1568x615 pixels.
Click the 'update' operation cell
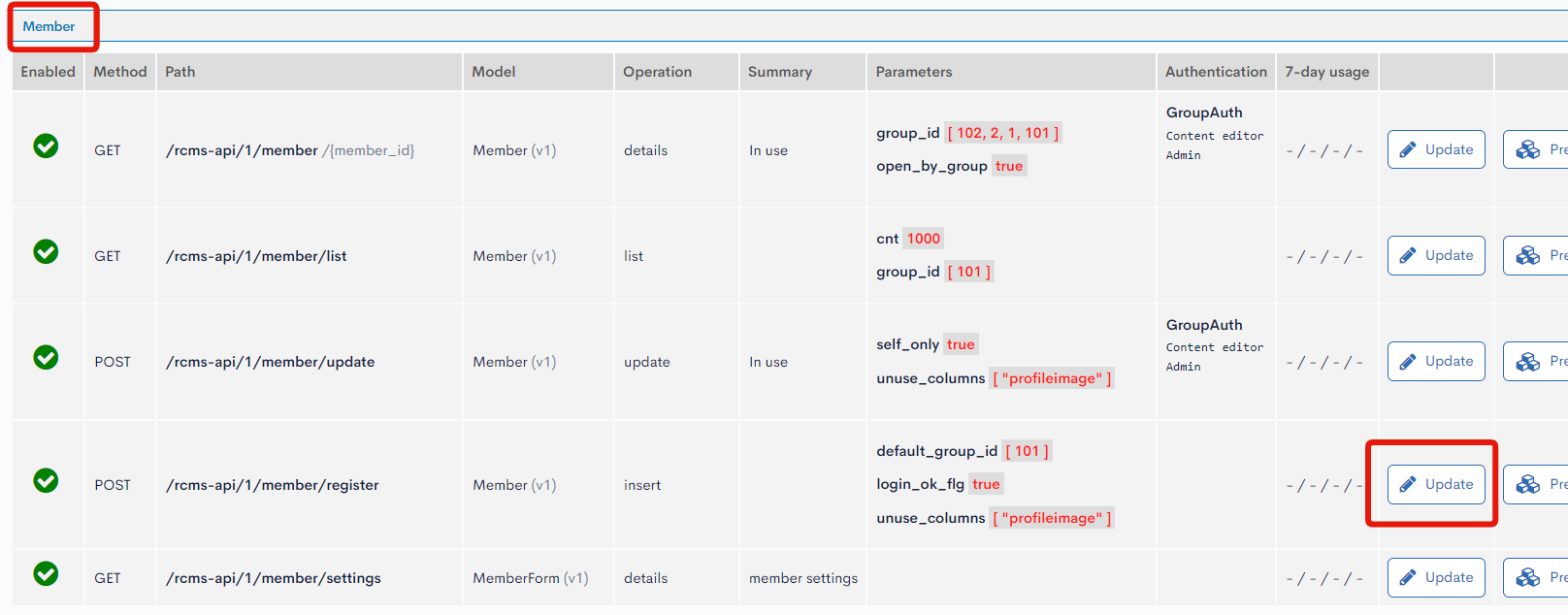(x=647, y=362)
